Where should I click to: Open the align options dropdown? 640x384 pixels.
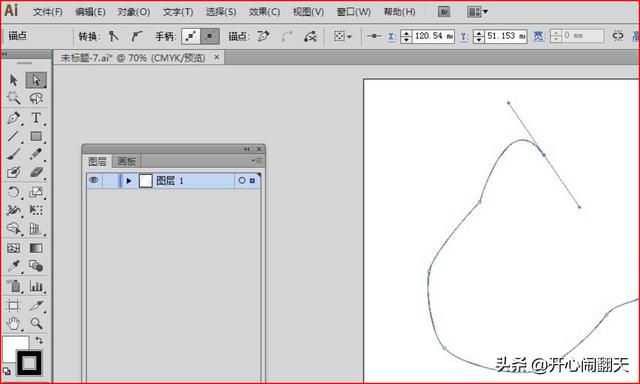pyautogui.click(x=342, y=36)
